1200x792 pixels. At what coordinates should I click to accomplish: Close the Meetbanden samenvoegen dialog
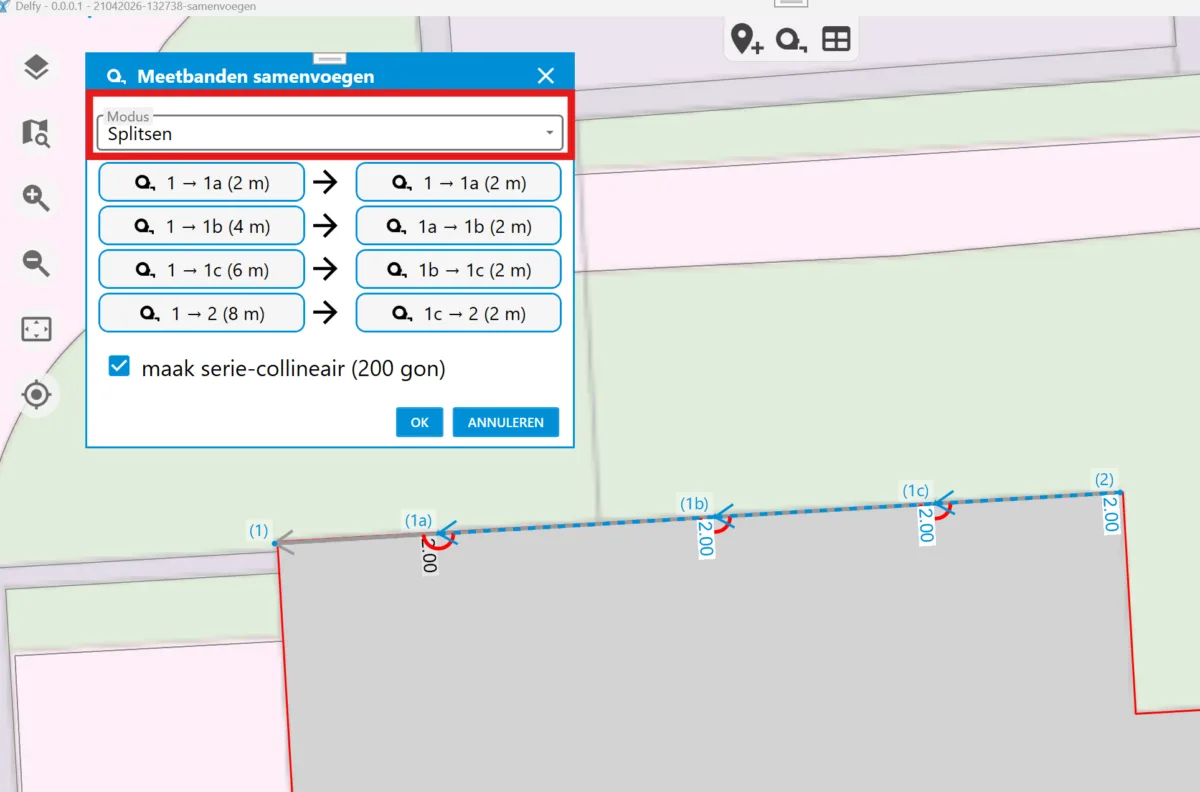pos(545,76)
